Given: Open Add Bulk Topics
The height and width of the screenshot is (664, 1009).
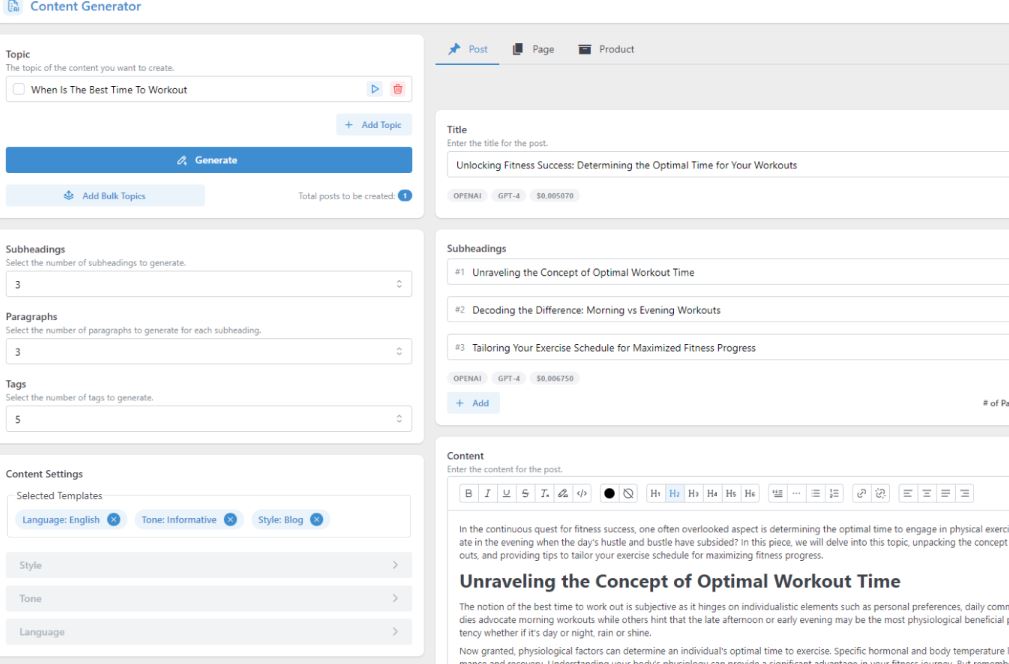Looking at the screenshot, I should point(105,196).
